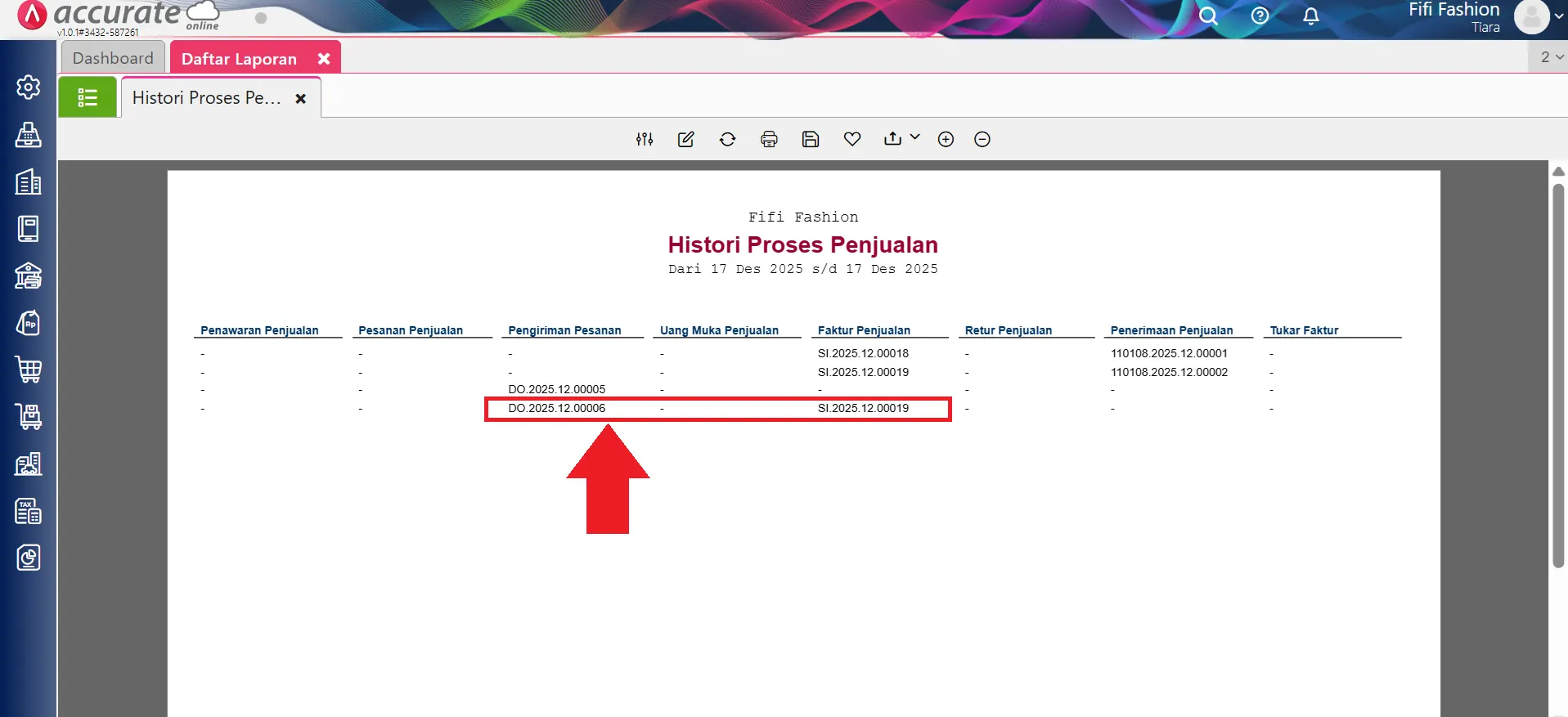
Task: Mark report as favorite with heart icon
Action: 851,139
